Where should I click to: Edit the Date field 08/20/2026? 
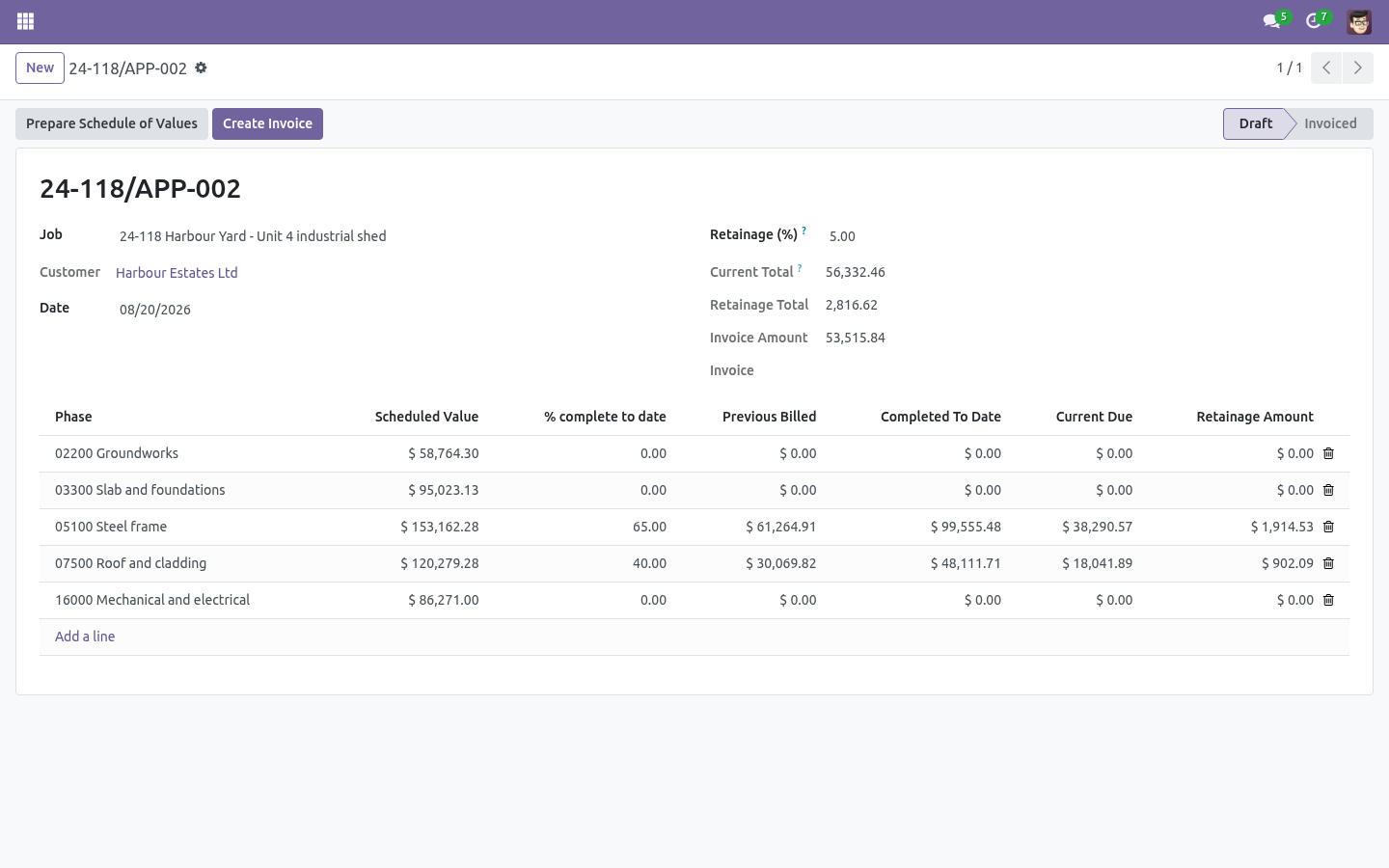pos(155,310)
